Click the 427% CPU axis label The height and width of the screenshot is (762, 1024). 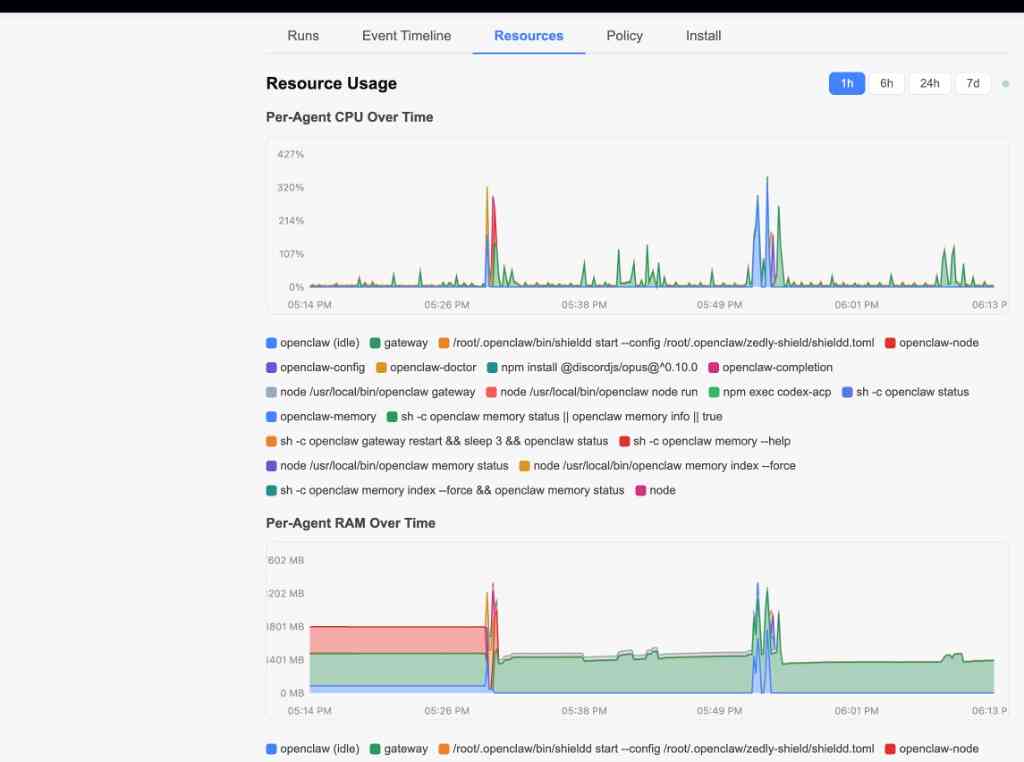291,155
